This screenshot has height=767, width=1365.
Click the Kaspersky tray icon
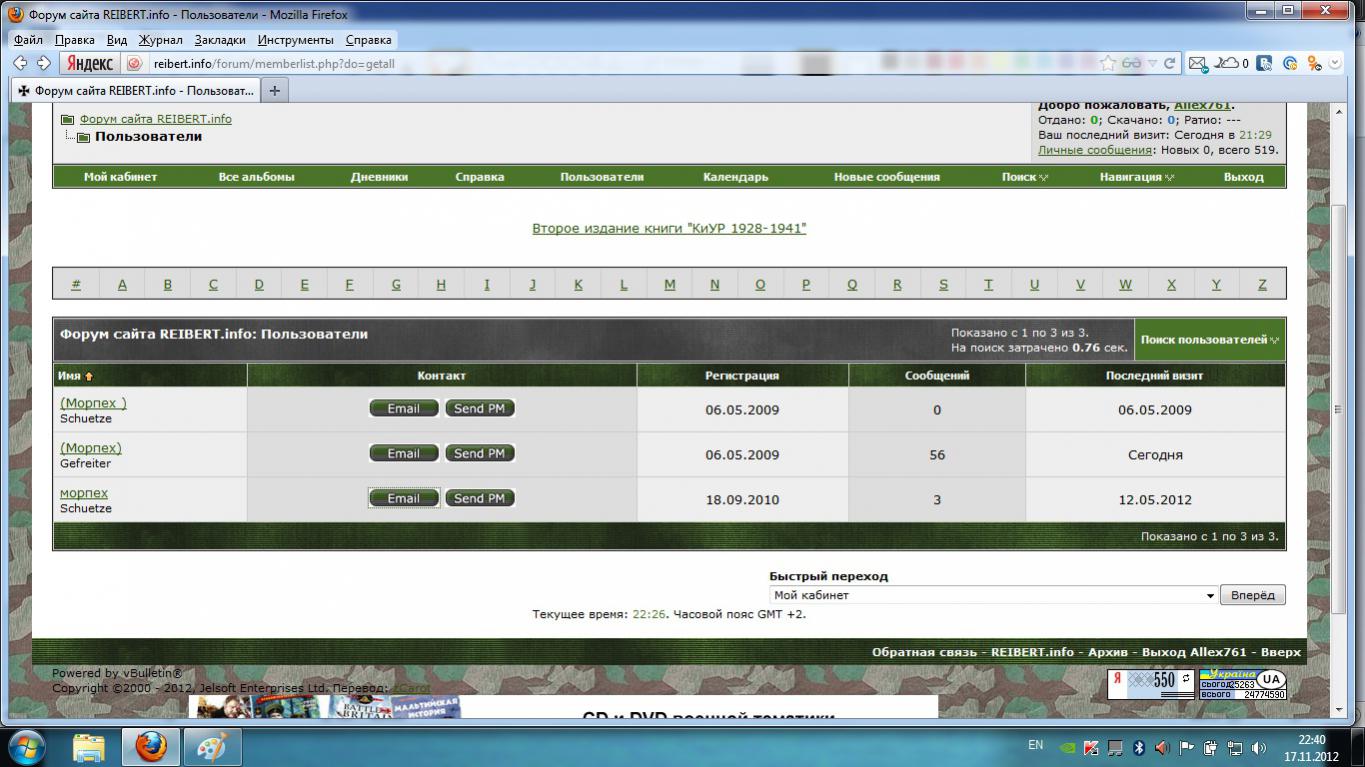click(x=1091, y=747)
